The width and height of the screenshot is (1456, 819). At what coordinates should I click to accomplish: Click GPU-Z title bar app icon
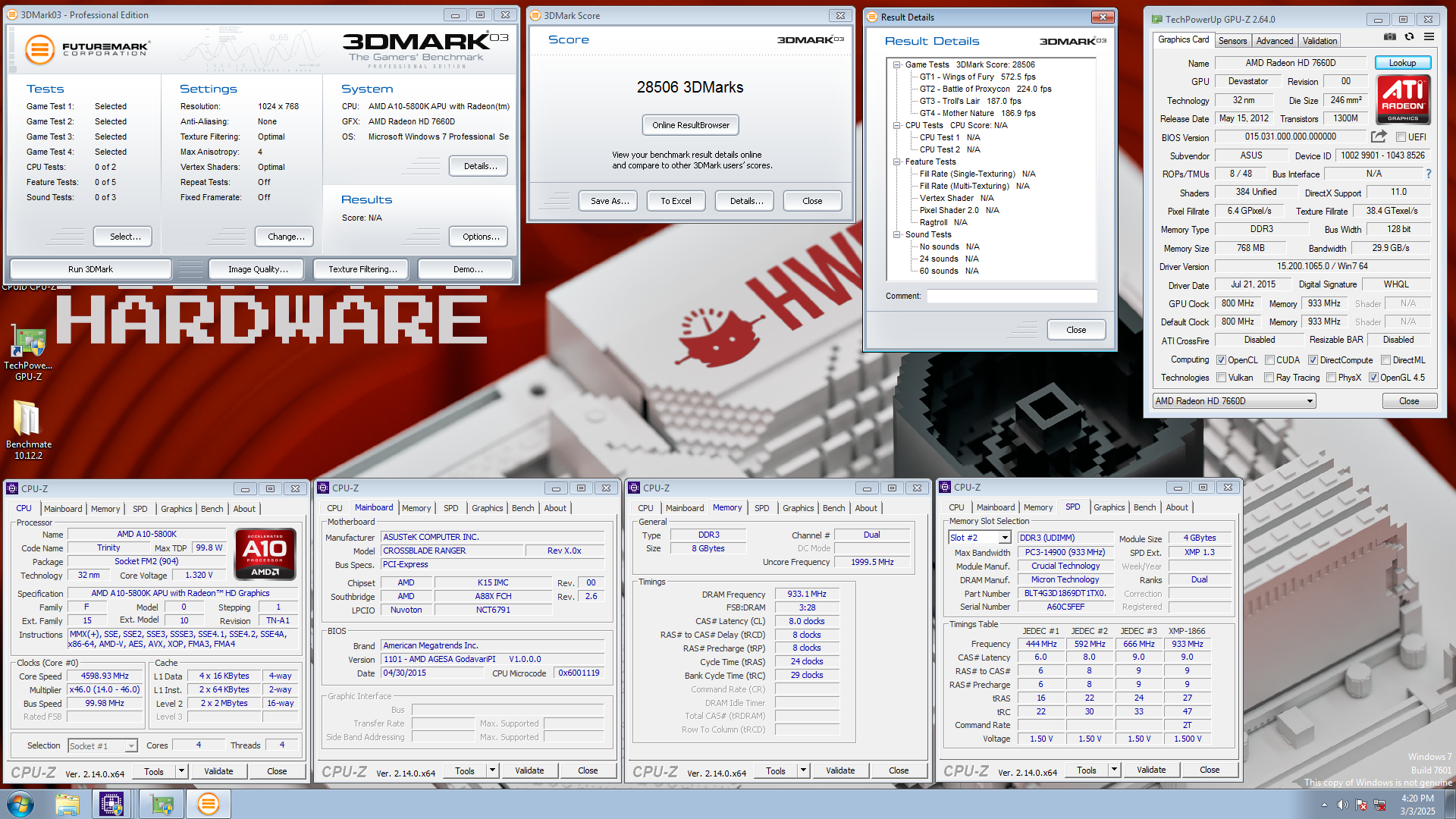(1157, 19)
